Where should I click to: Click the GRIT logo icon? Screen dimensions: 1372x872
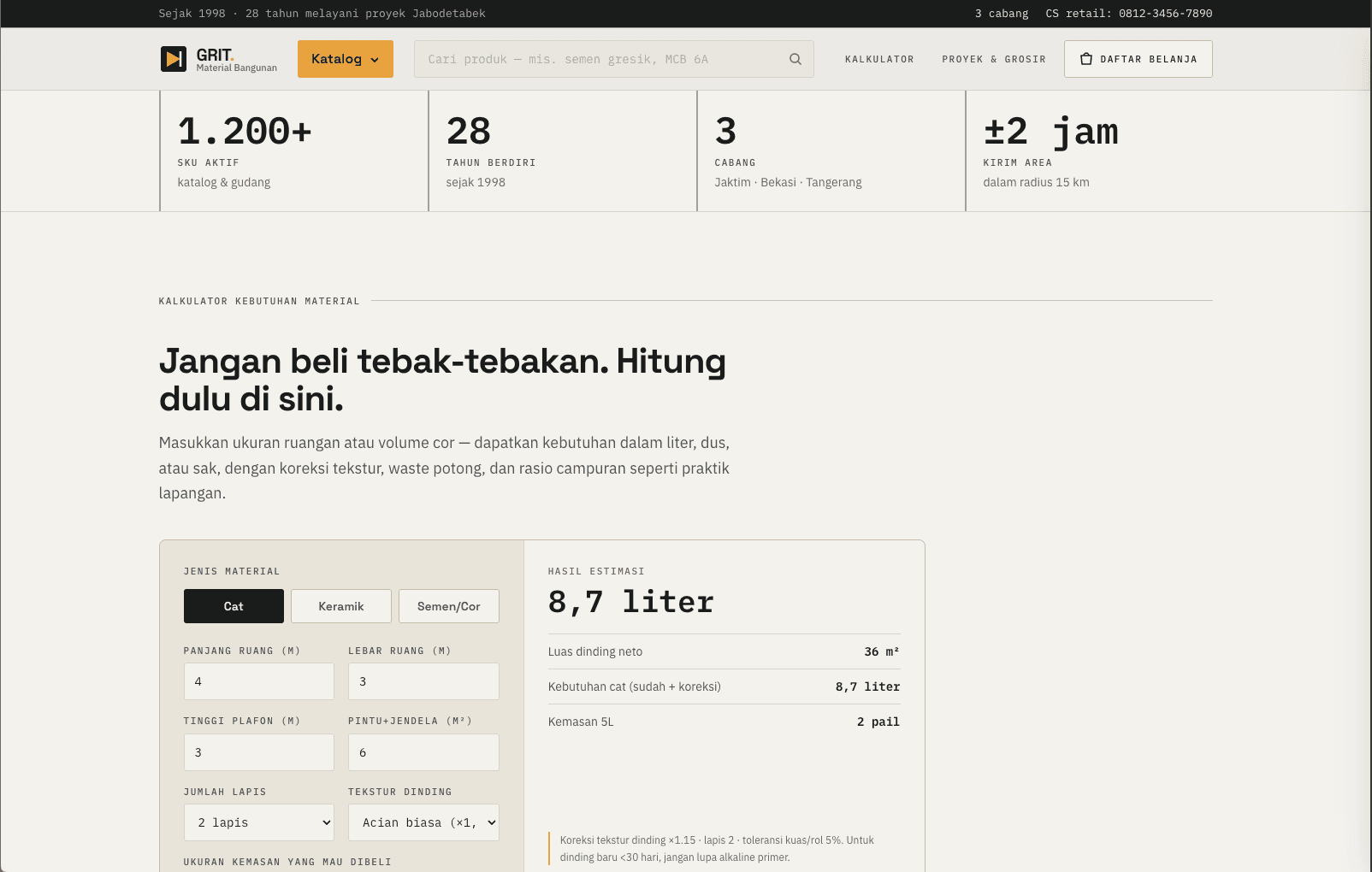click(x=174, y=59)
